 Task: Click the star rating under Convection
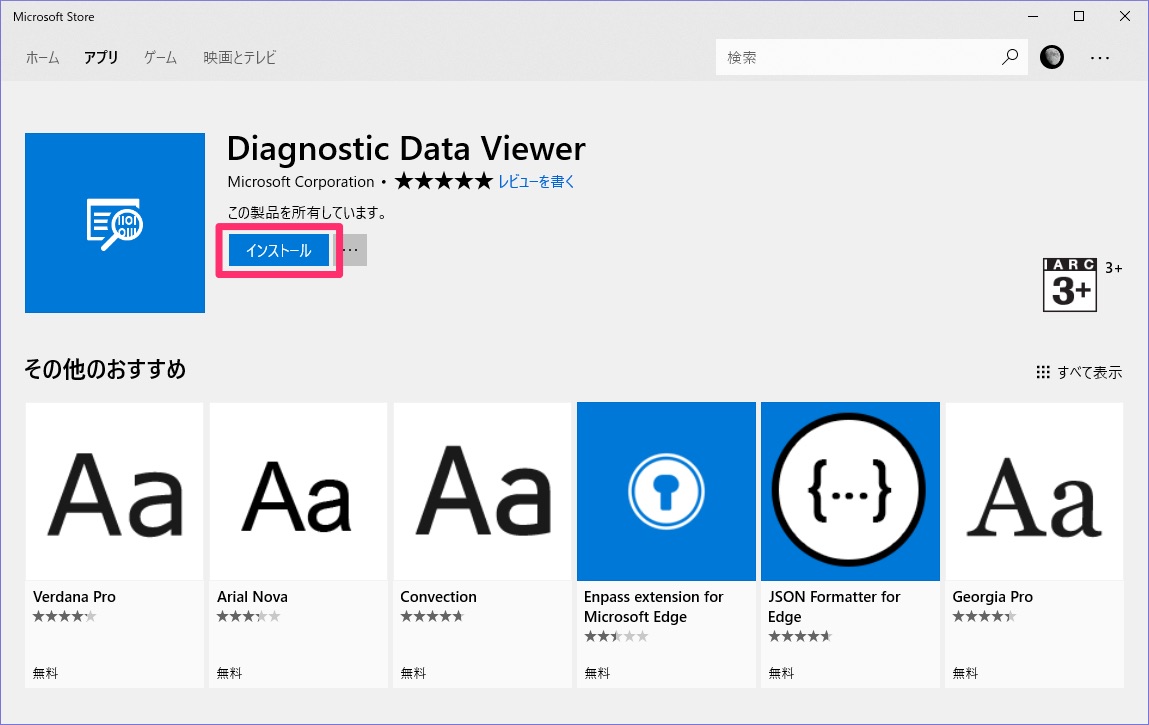pos(432,617)
